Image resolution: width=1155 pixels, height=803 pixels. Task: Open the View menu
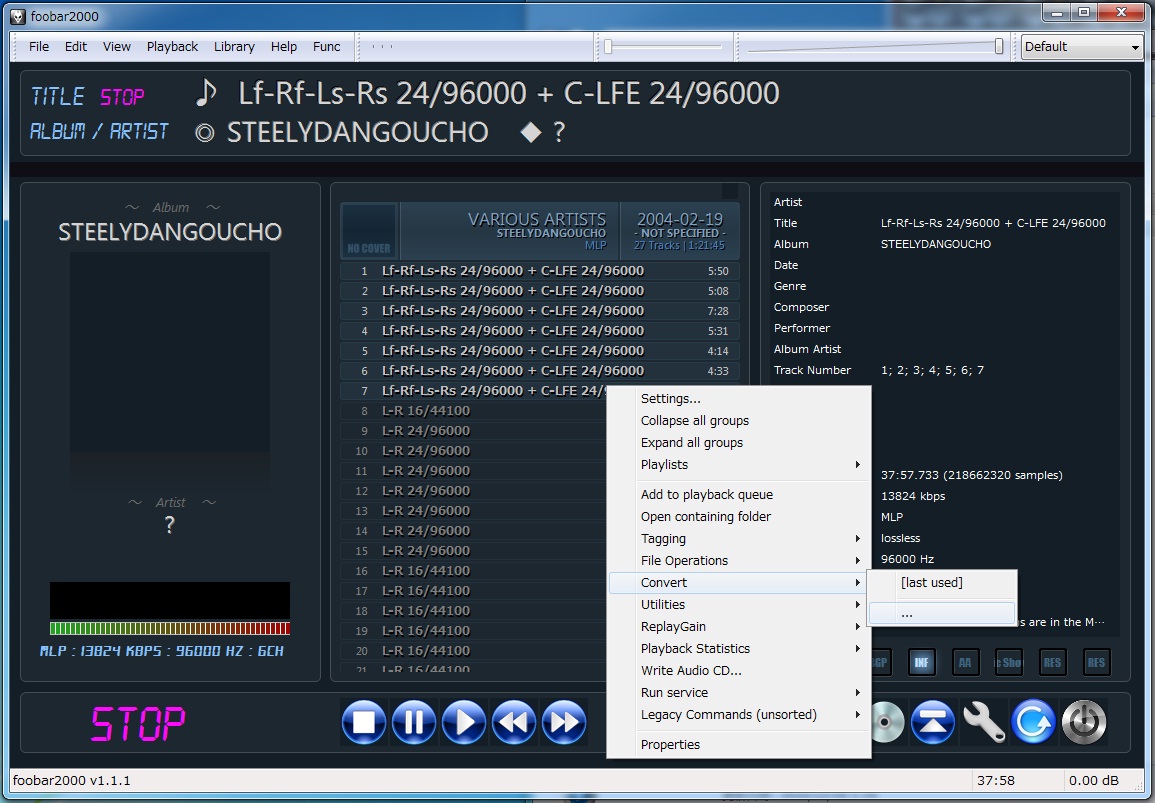[x=116, y=46]
